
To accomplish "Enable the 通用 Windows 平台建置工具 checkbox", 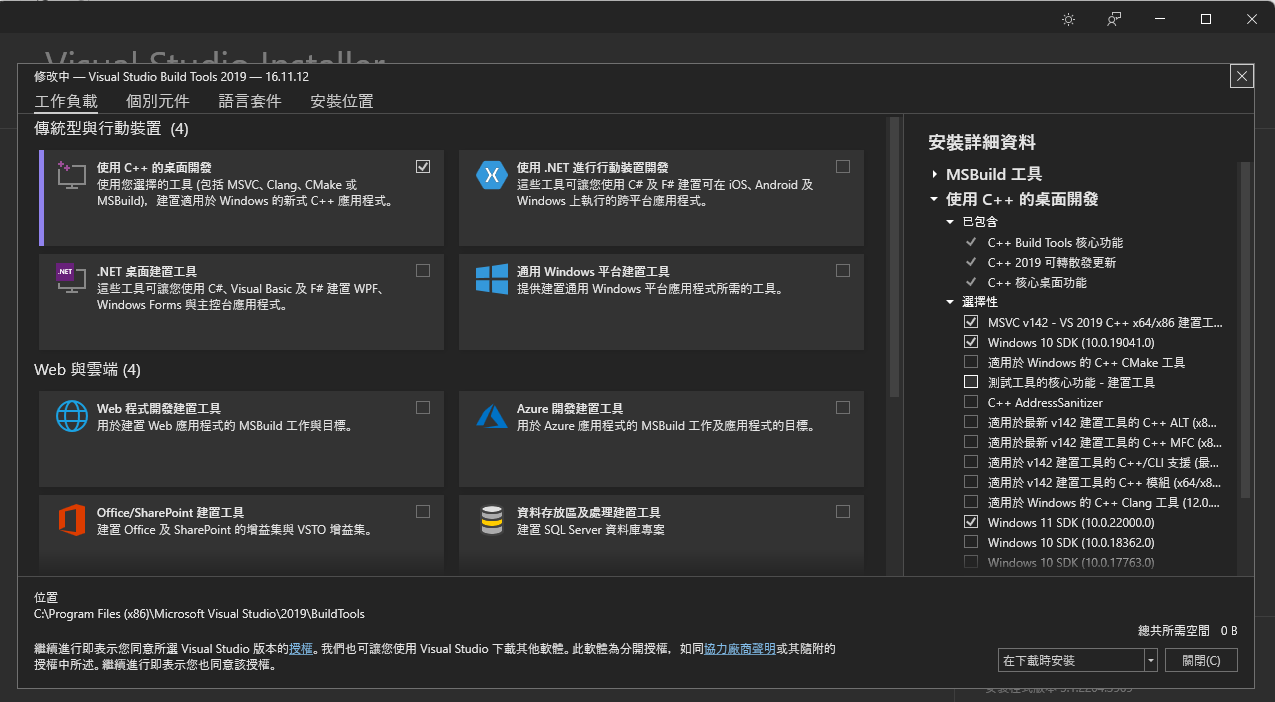I will [x=842, y=270].
